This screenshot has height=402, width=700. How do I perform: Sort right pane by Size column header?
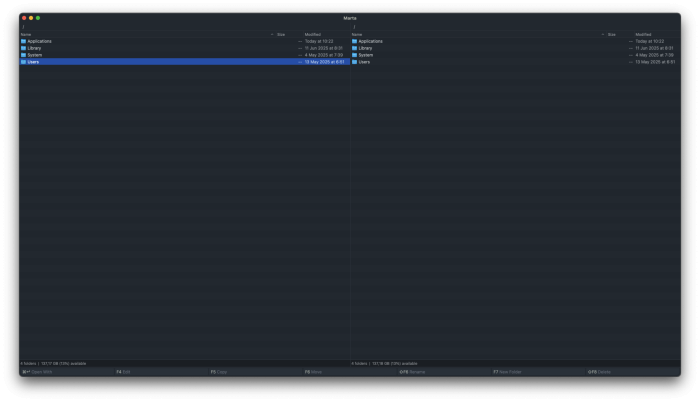[x=611, y=34]
